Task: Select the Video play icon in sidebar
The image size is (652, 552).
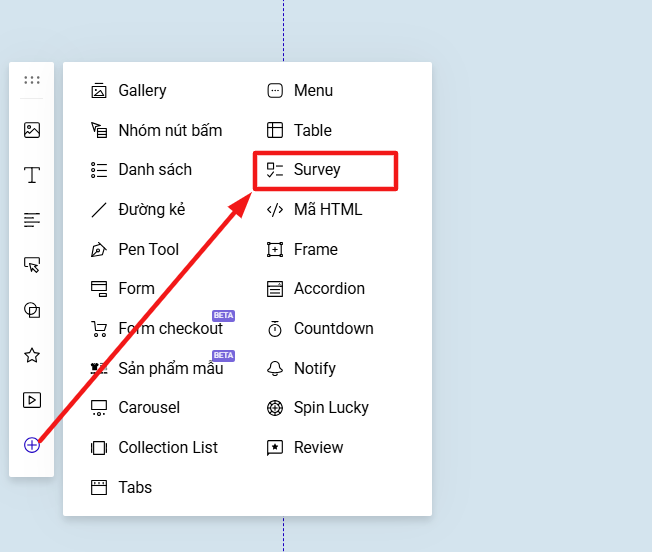Action: point(32,400)
